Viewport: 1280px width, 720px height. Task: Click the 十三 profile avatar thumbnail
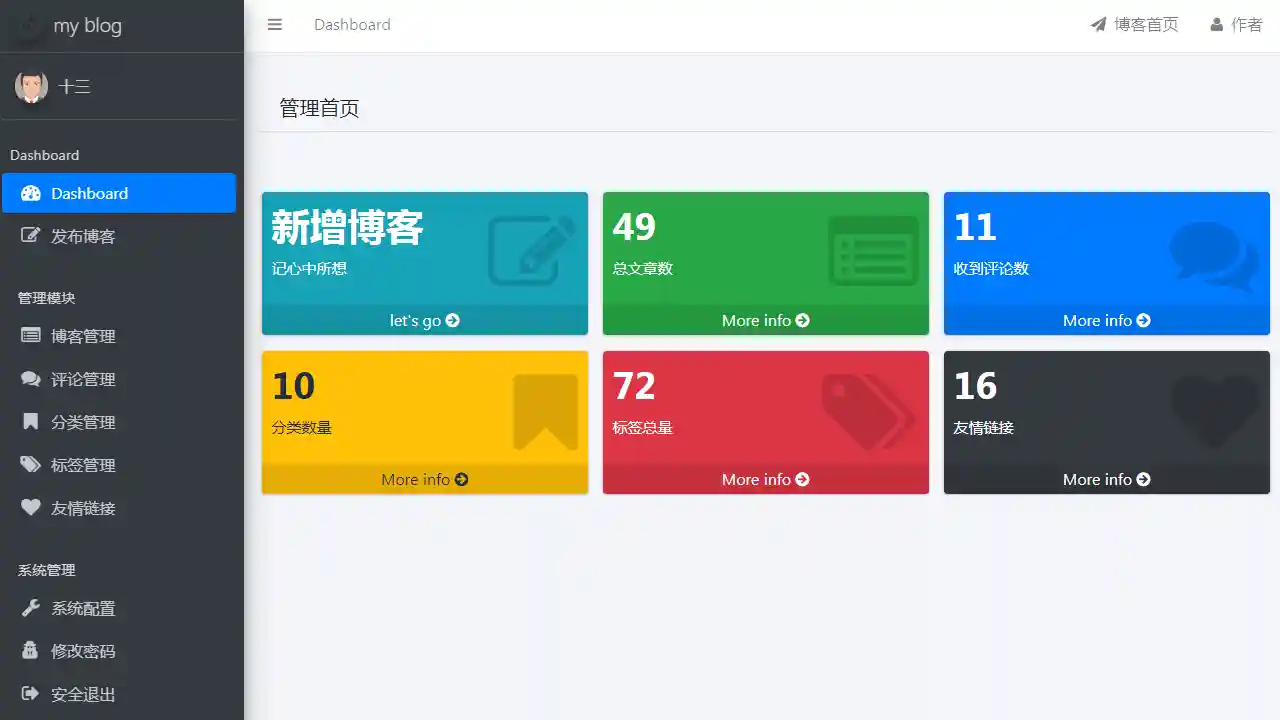(x=31, y=86)
